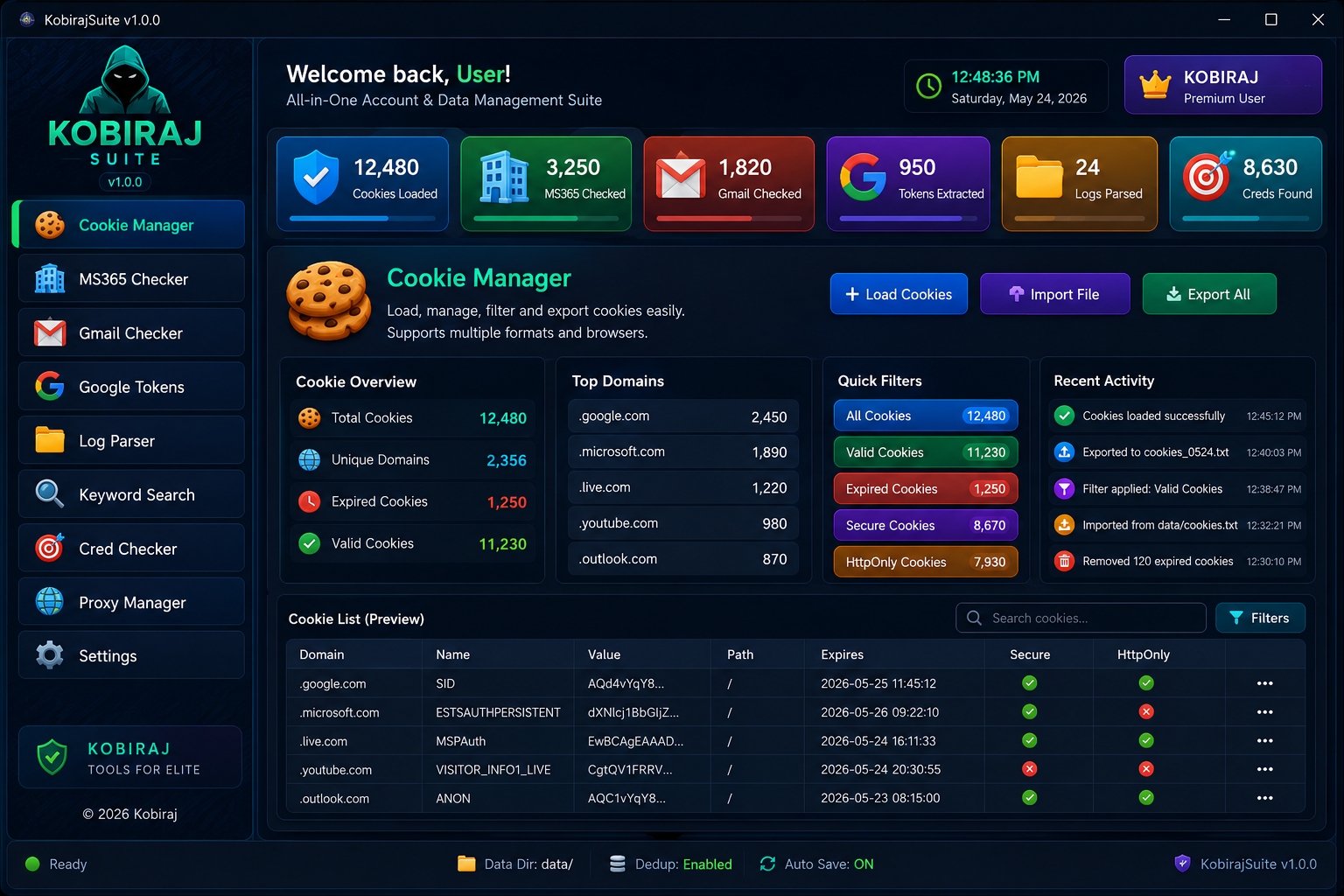Click the building icon on MS365 Checked card
The image size is (1344, 896).
504,177
